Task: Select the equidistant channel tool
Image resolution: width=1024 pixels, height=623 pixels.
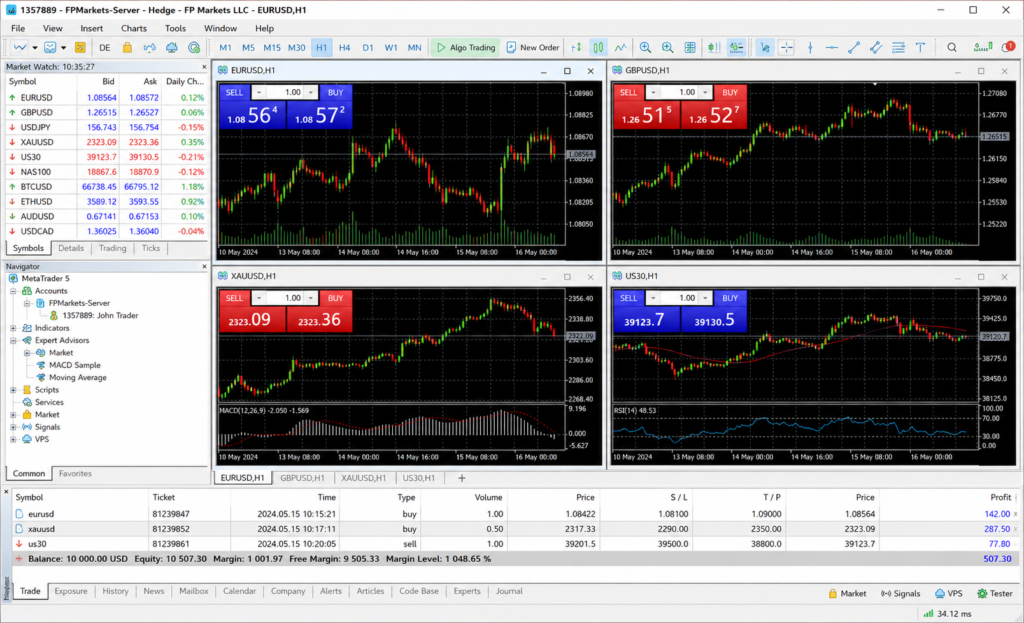Action: 876,48
